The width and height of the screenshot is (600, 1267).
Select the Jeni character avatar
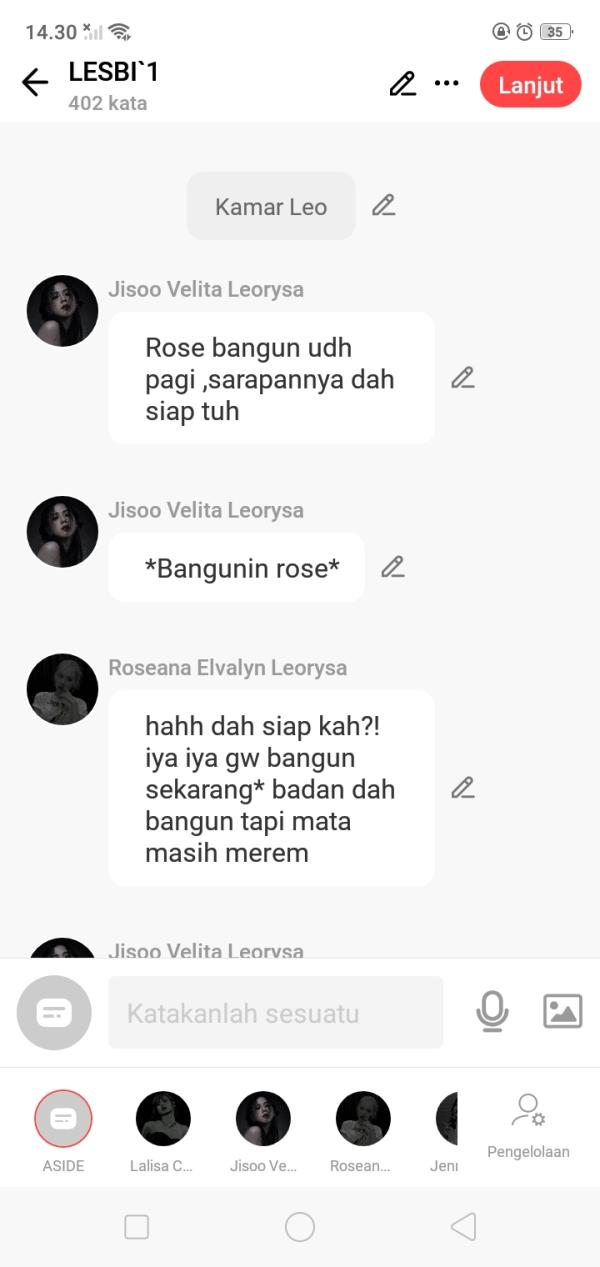(447, 1130)
